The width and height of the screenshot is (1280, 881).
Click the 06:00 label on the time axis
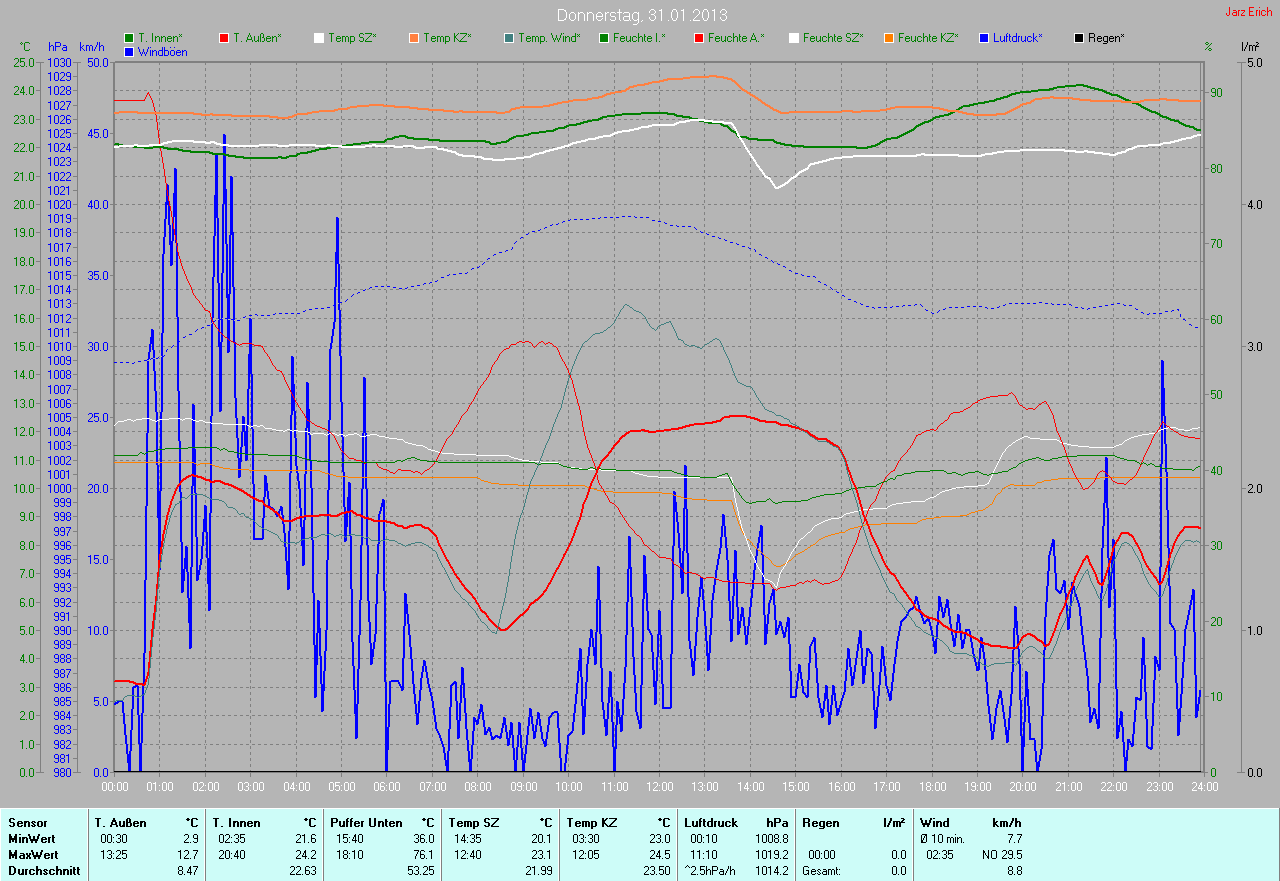386,786
